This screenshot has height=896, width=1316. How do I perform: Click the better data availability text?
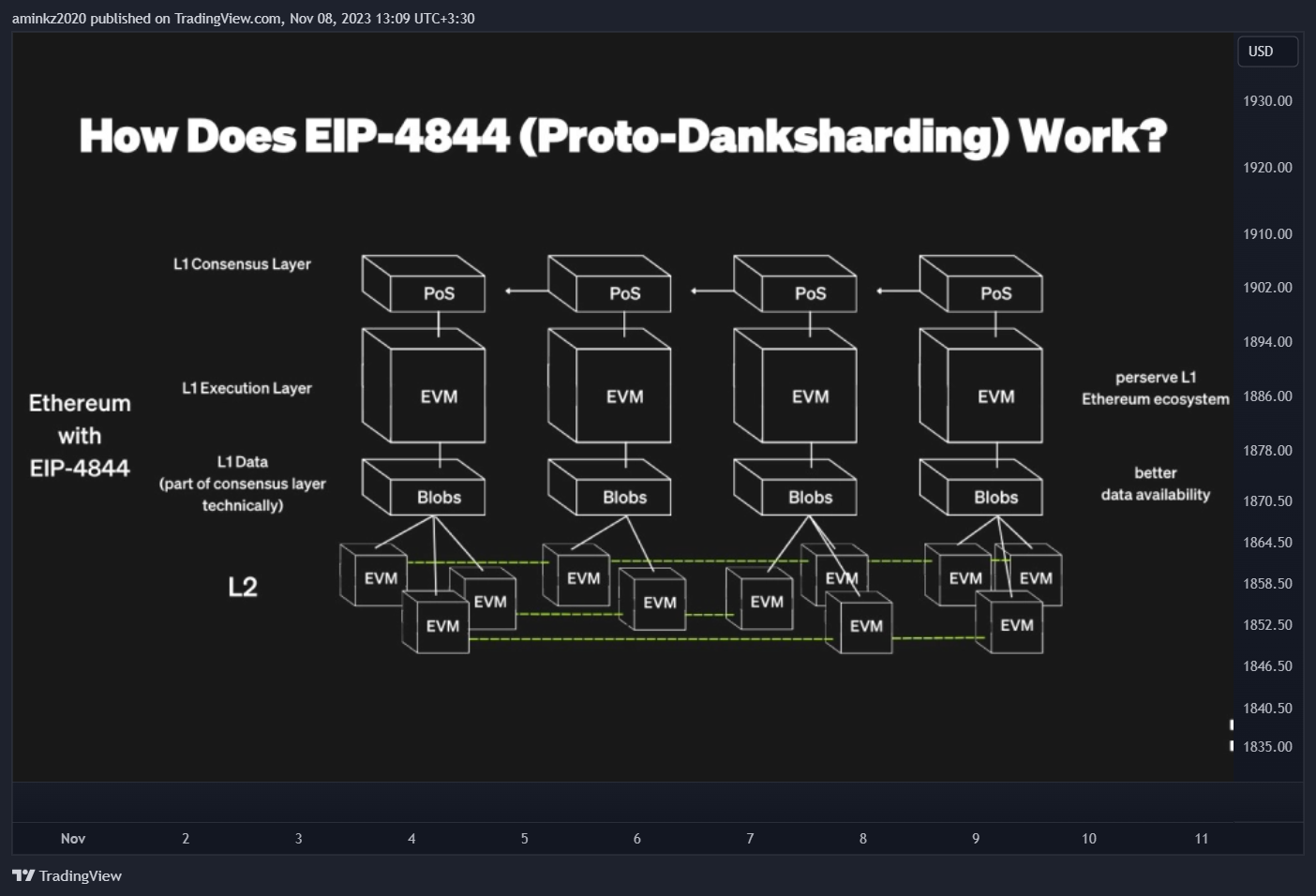click(1156, 484)
